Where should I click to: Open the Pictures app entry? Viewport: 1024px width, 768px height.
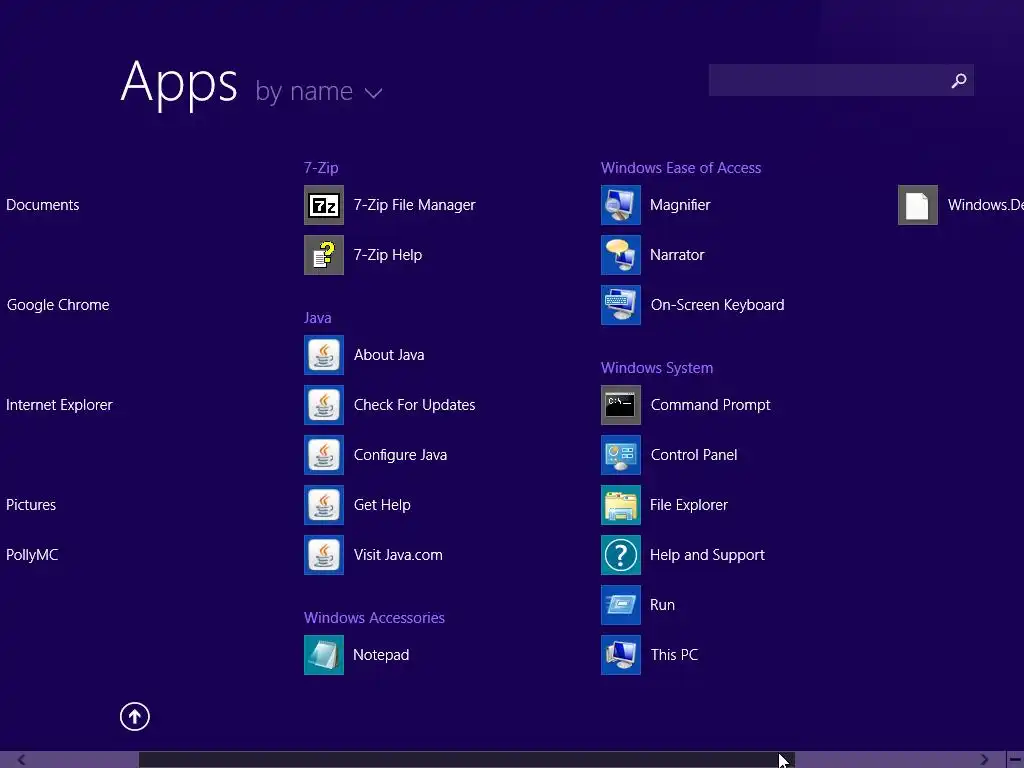click(31, 505)
